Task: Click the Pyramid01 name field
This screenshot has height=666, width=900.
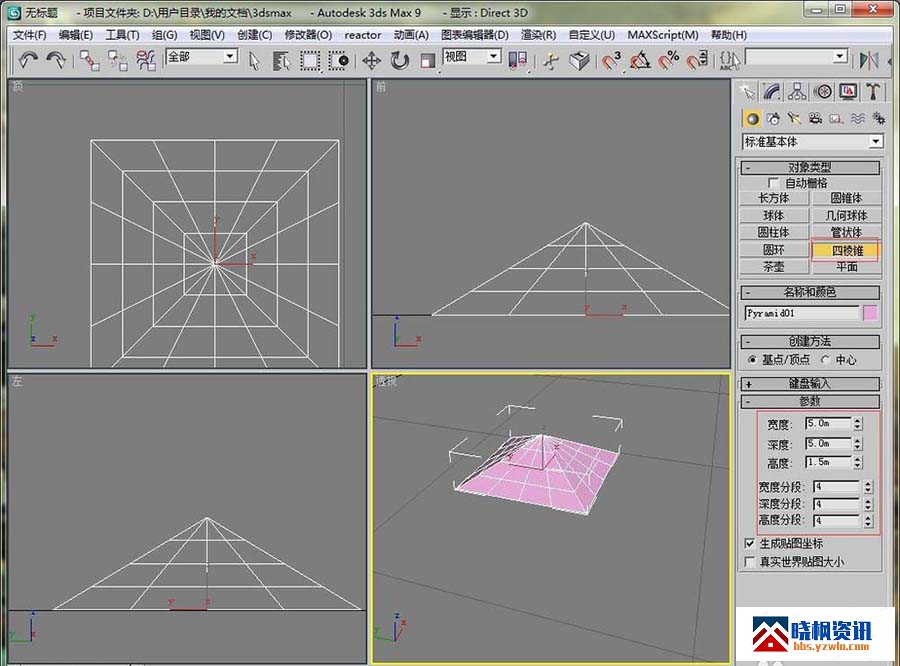Action: coord(801,313)
